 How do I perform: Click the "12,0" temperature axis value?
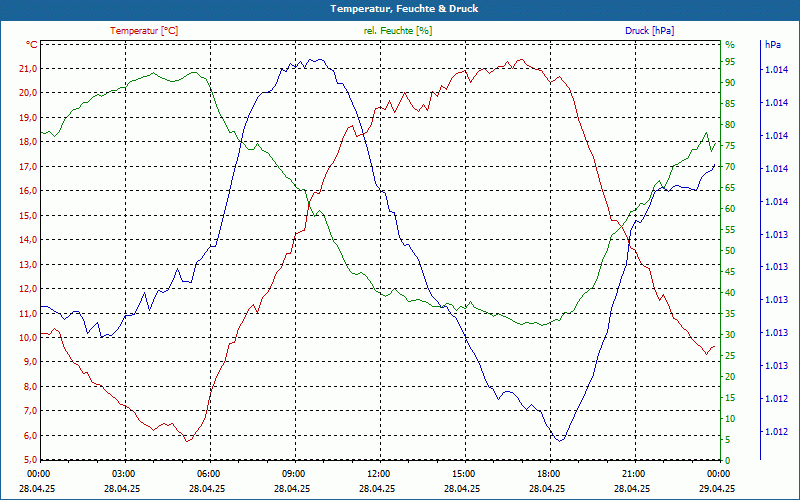tap(28, 289)
